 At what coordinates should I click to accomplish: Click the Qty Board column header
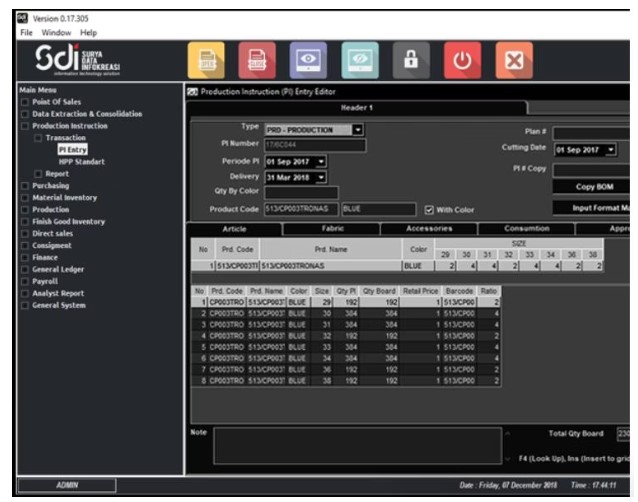coord(379,291)
